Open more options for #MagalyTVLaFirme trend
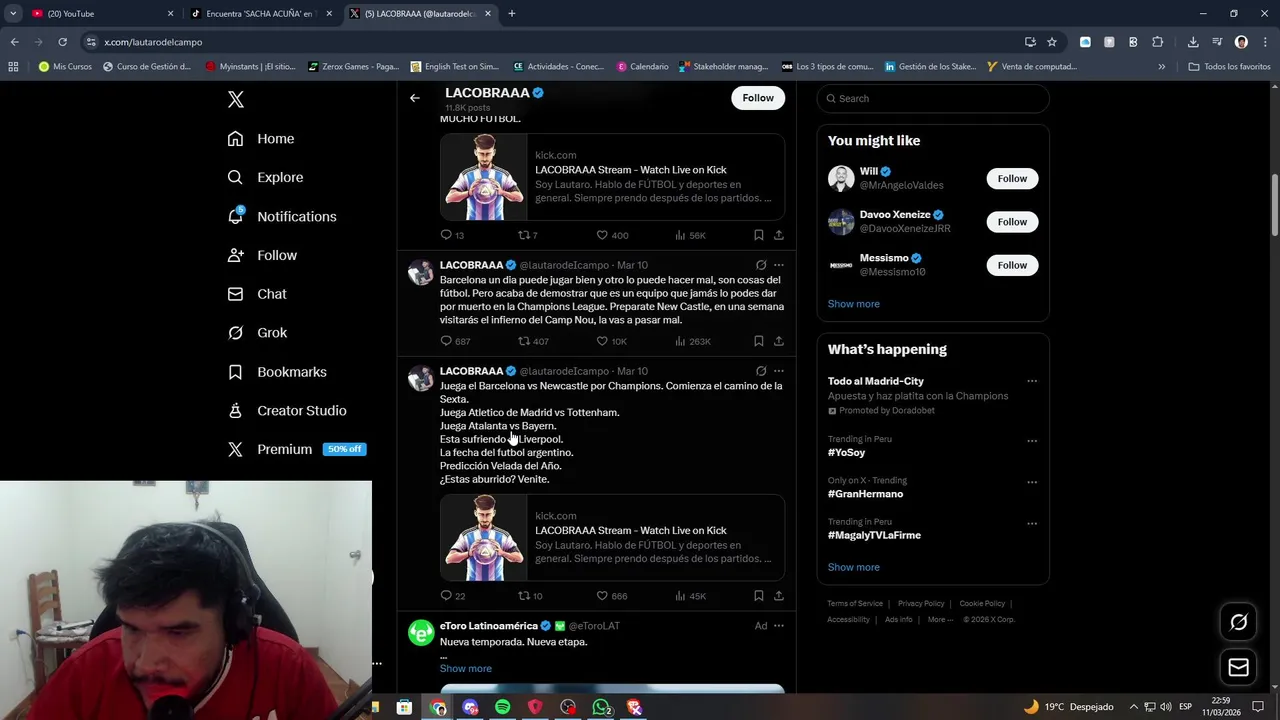Screen dimensions: 1280x720 click(x=1032, y=523)
